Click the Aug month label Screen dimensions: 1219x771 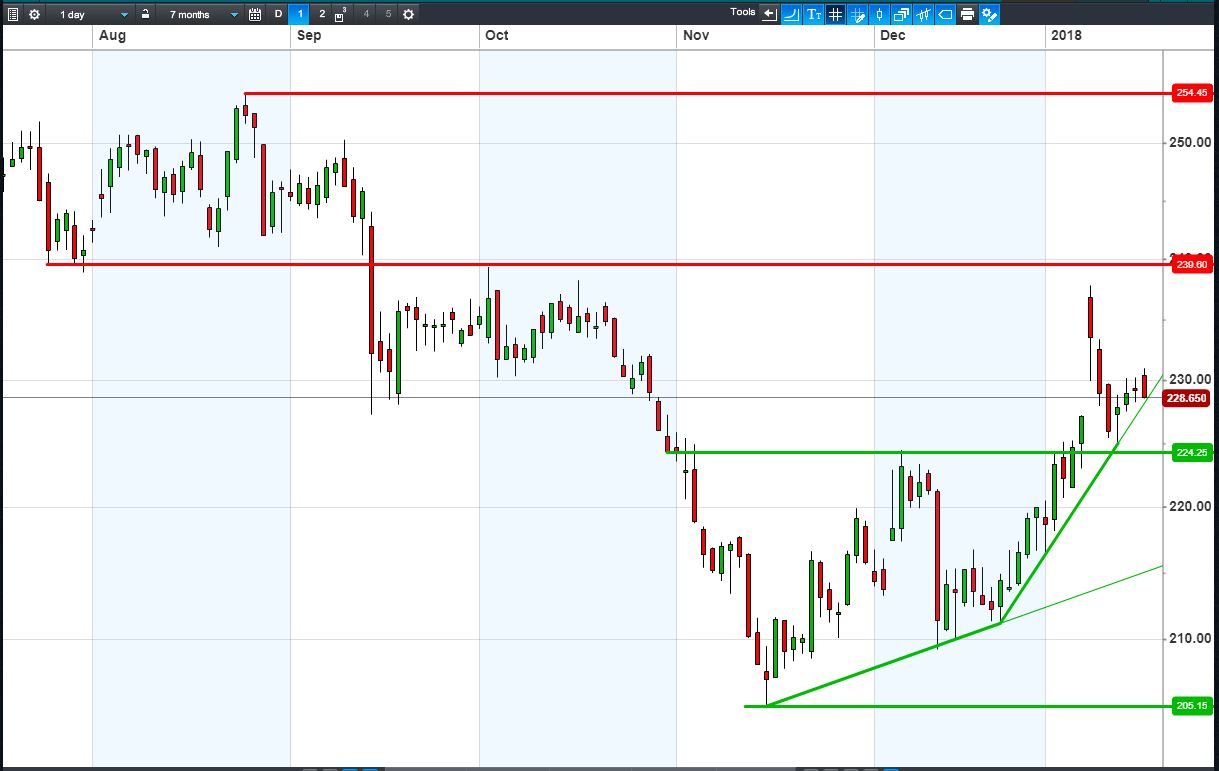[x=112, y=35]
